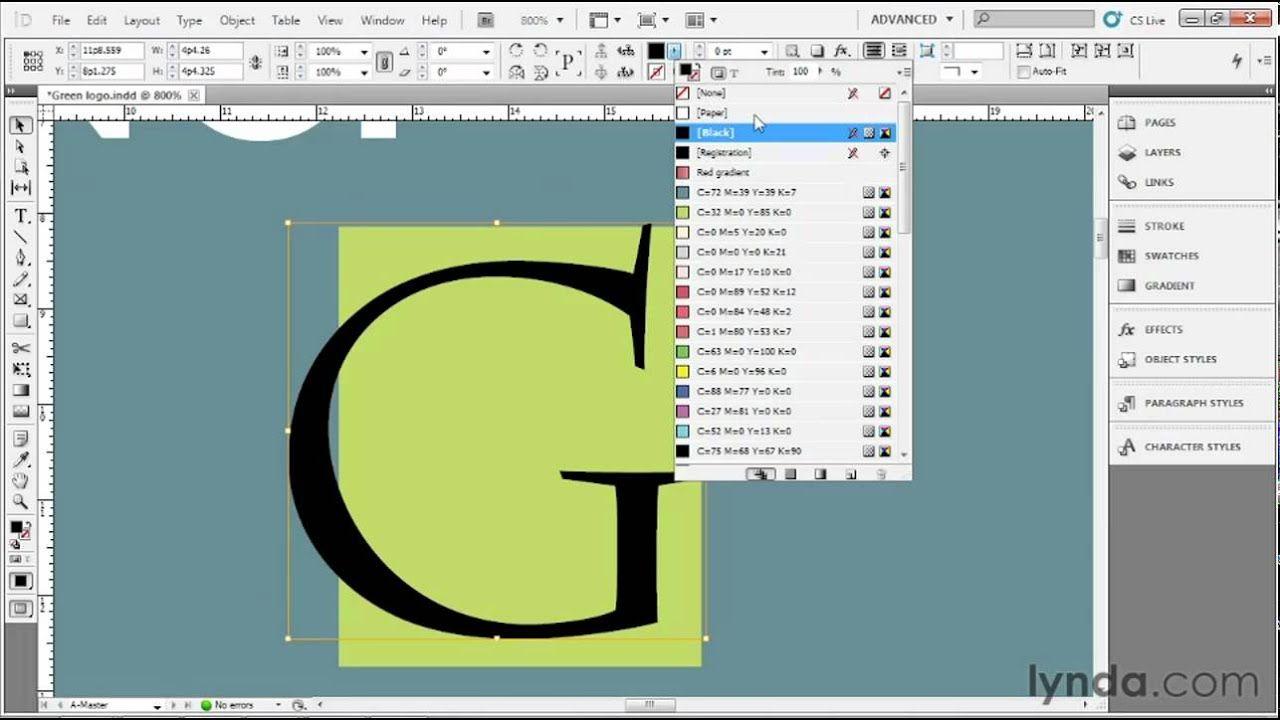Screen dimensions: 1280x720
Task: Click New Swatch icon at swatches panel bottom
Action: [851, 474]
